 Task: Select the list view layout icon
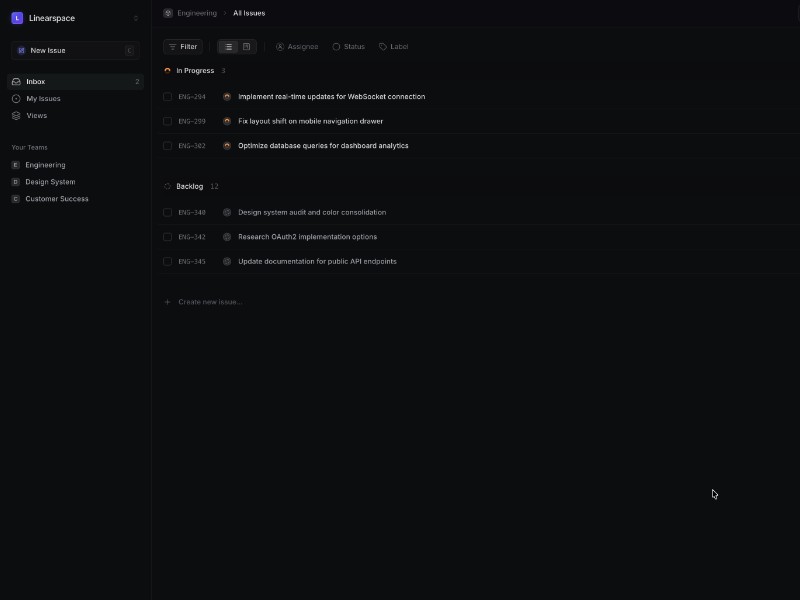[228, 46]
